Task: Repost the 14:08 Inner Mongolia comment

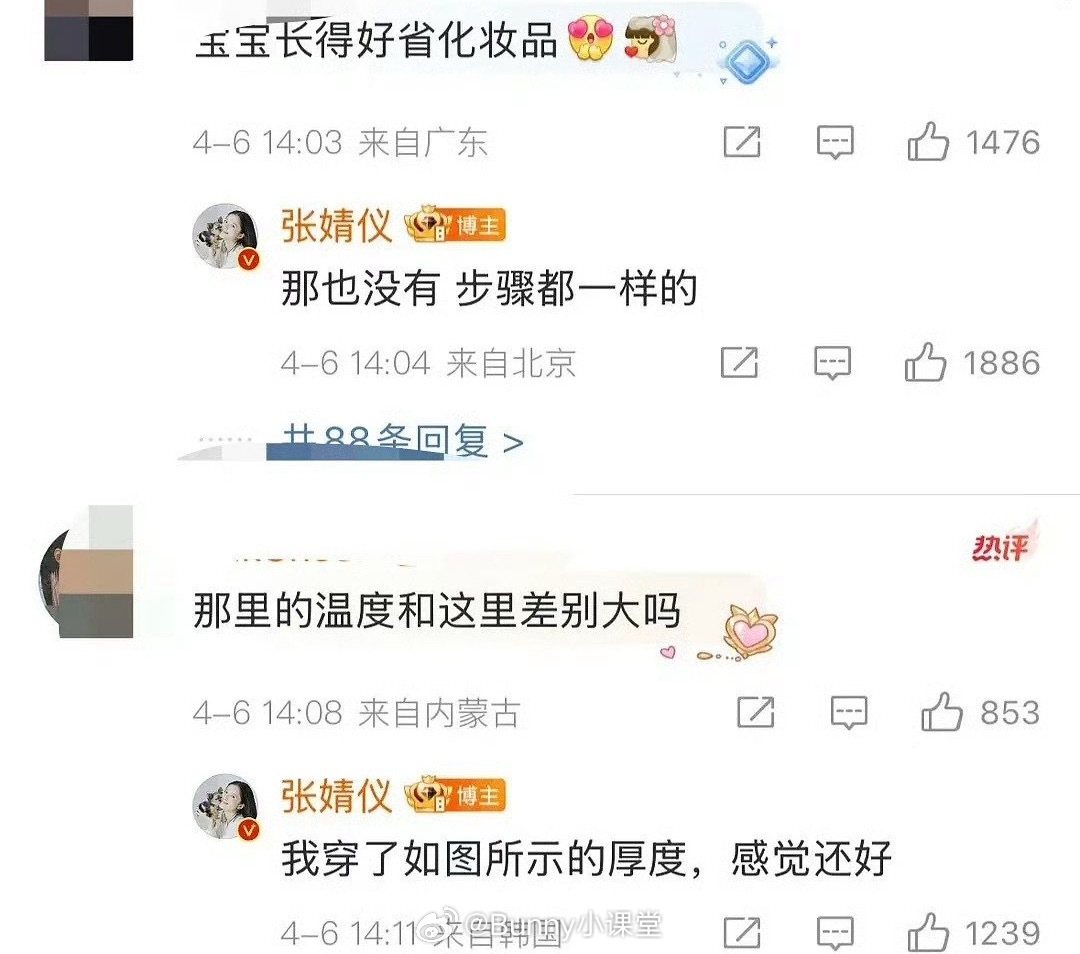Action: coord(756,712)
